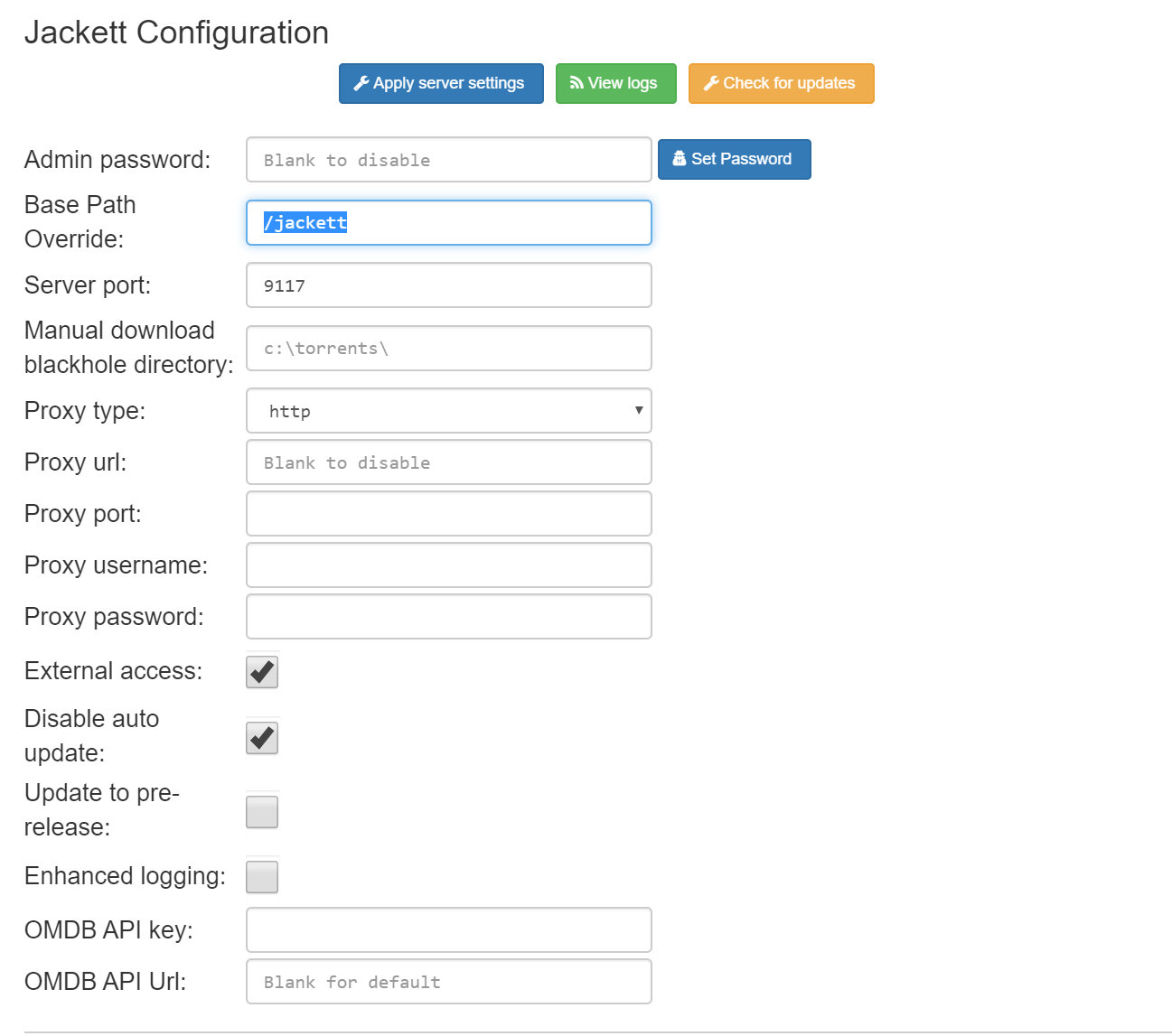Click the wrench icon on Apply server settings

tap(361, 83)
